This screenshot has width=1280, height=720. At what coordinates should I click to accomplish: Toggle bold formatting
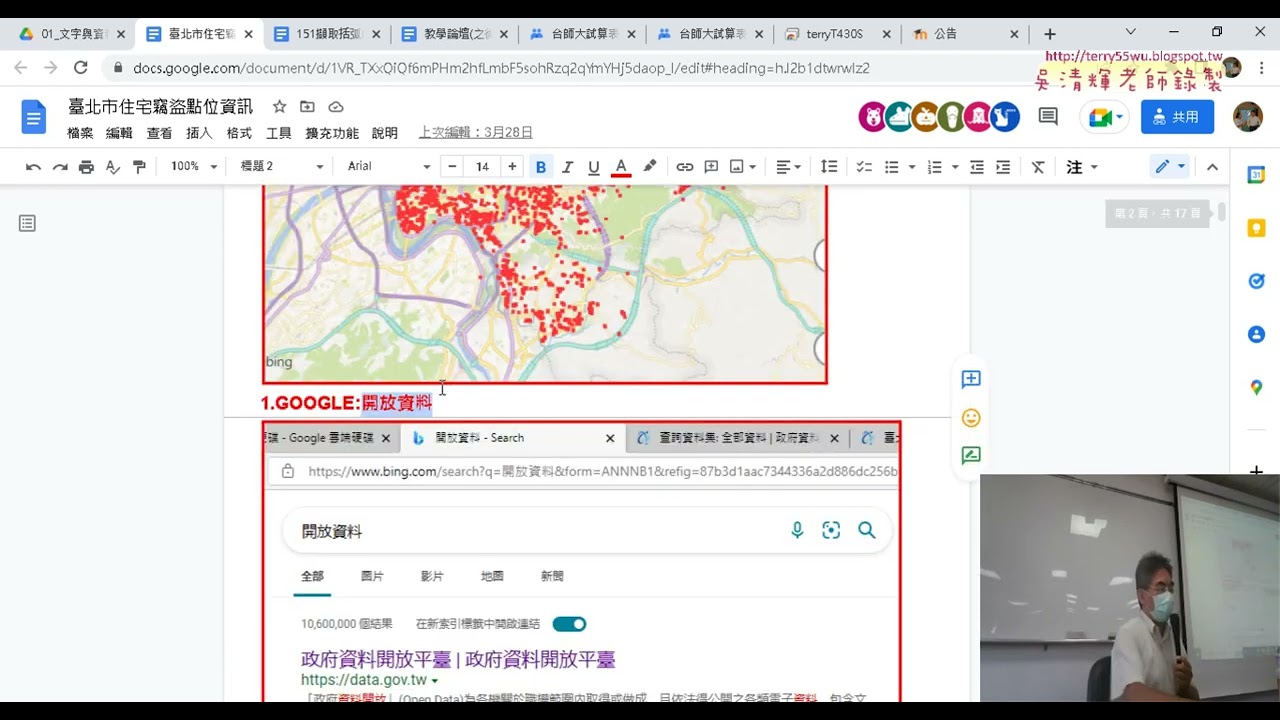click(541, 167)
